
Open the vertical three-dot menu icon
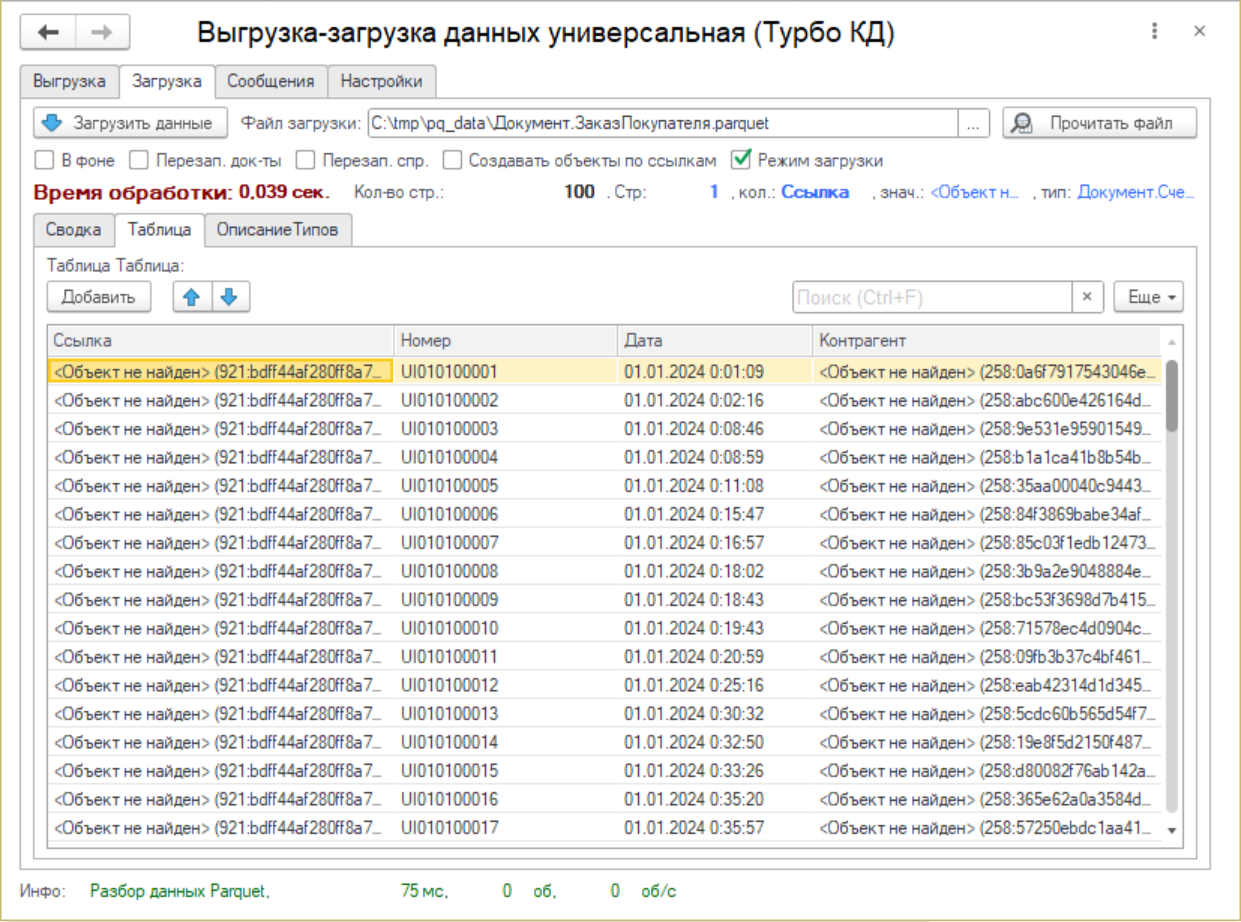(1155, 31)
